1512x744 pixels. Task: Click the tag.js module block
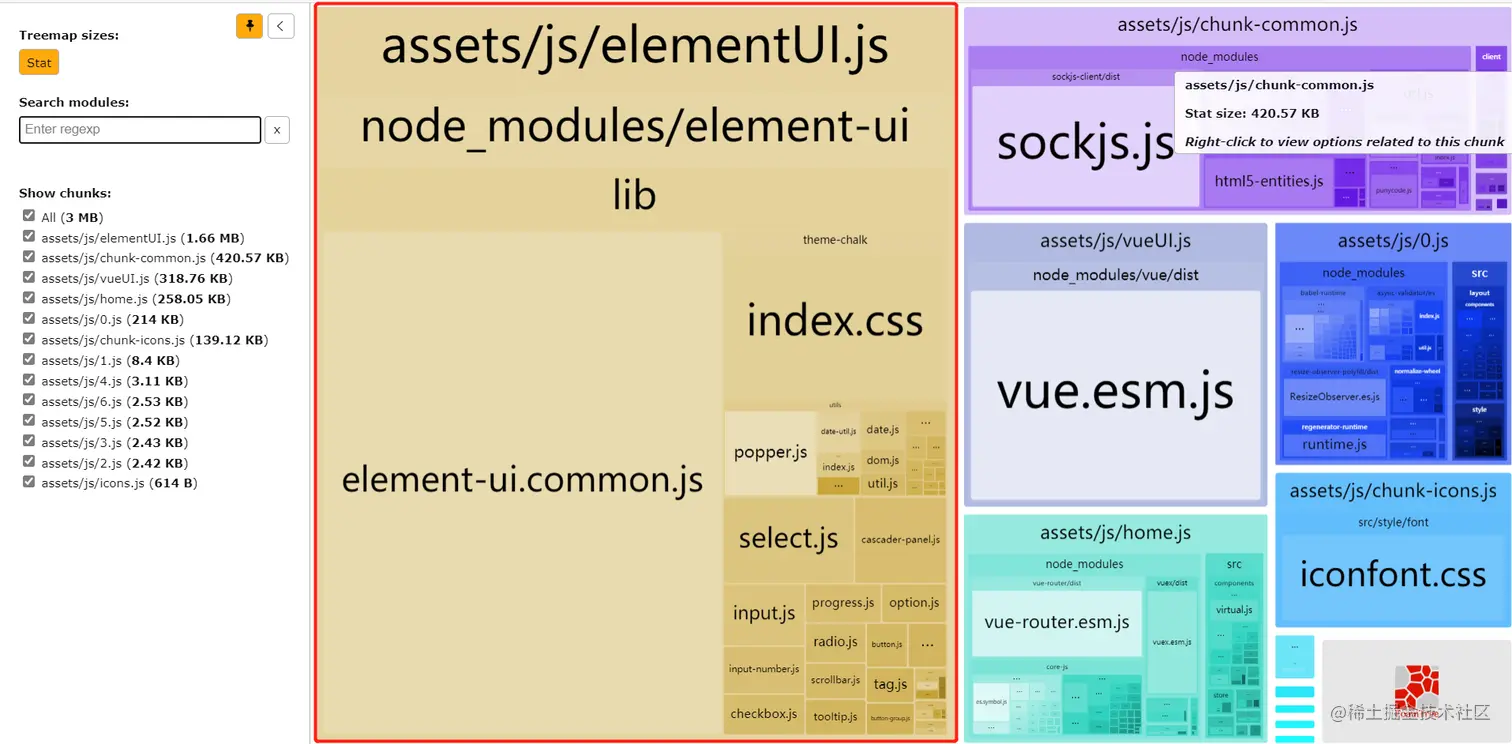[x=890, y=684]
